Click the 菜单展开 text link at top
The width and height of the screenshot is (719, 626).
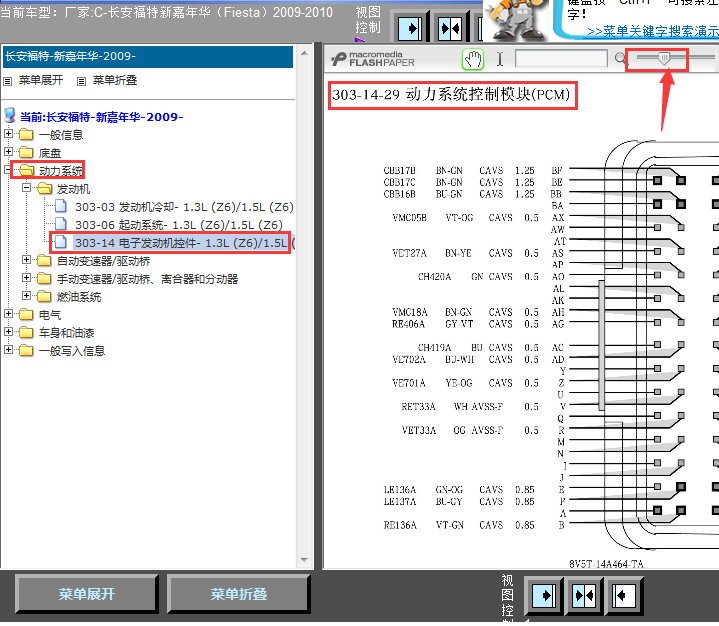tap(41, 80)
